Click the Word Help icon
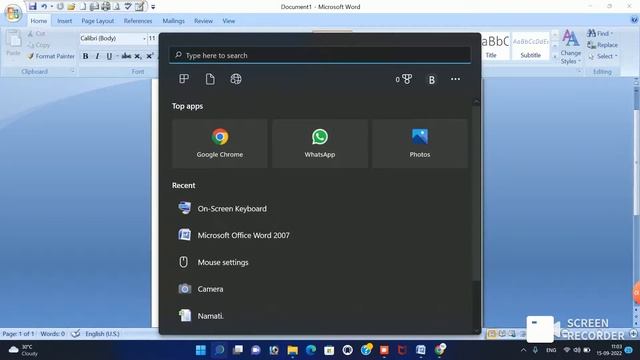Viewport: 640px width, 360px height. 634,20
